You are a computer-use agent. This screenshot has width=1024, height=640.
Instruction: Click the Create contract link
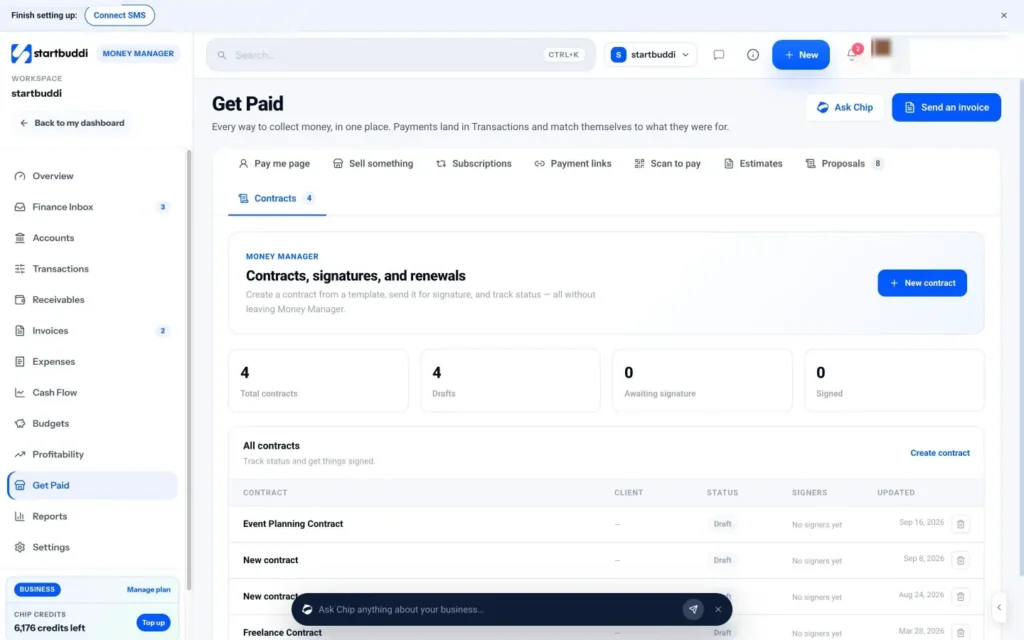[940, 453]
